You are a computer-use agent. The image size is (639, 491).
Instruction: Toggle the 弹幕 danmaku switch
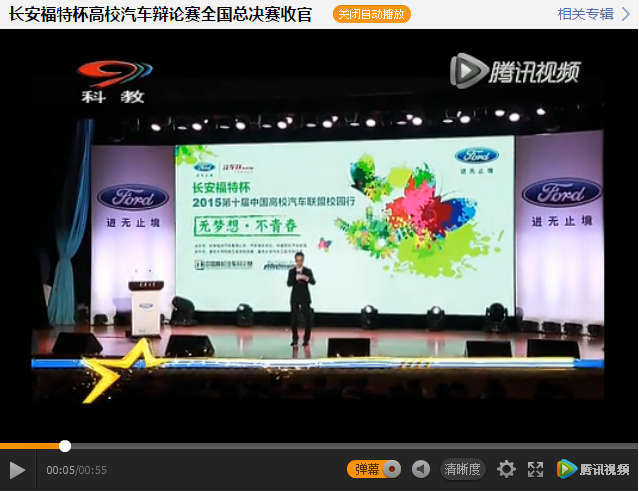coord(374,469)
